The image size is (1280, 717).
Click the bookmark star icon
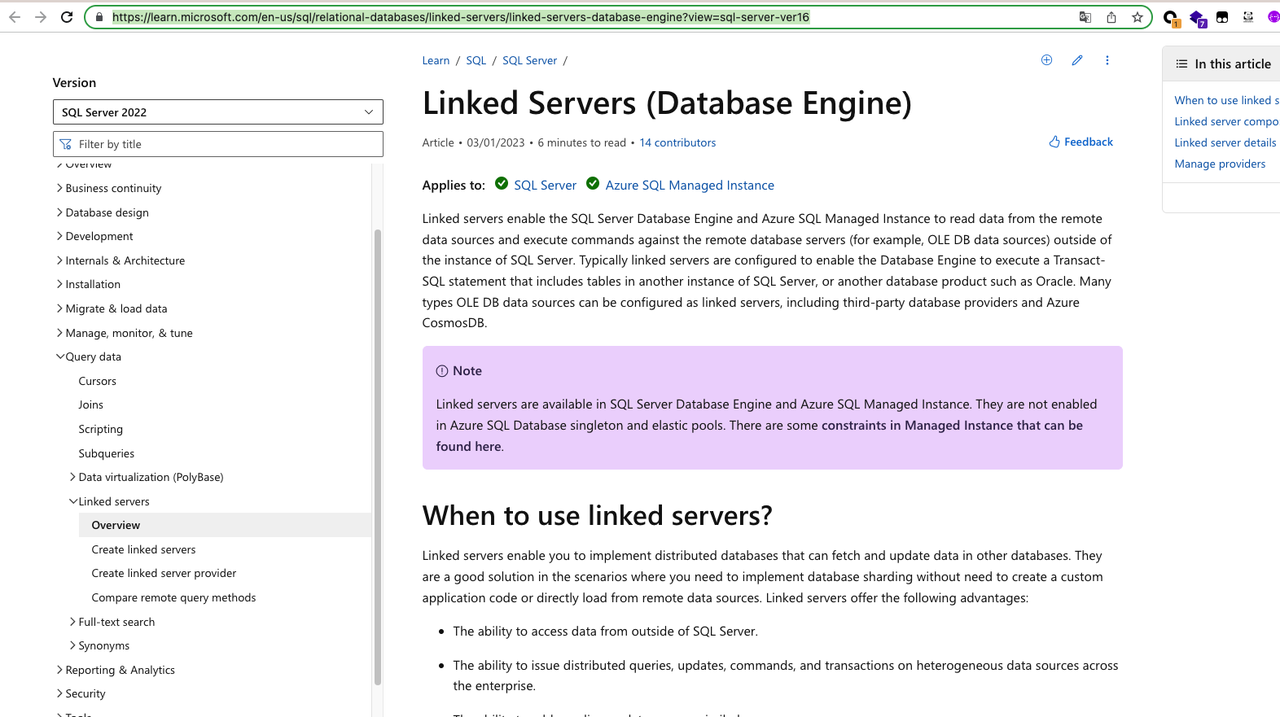click(x=1137, y=17)
